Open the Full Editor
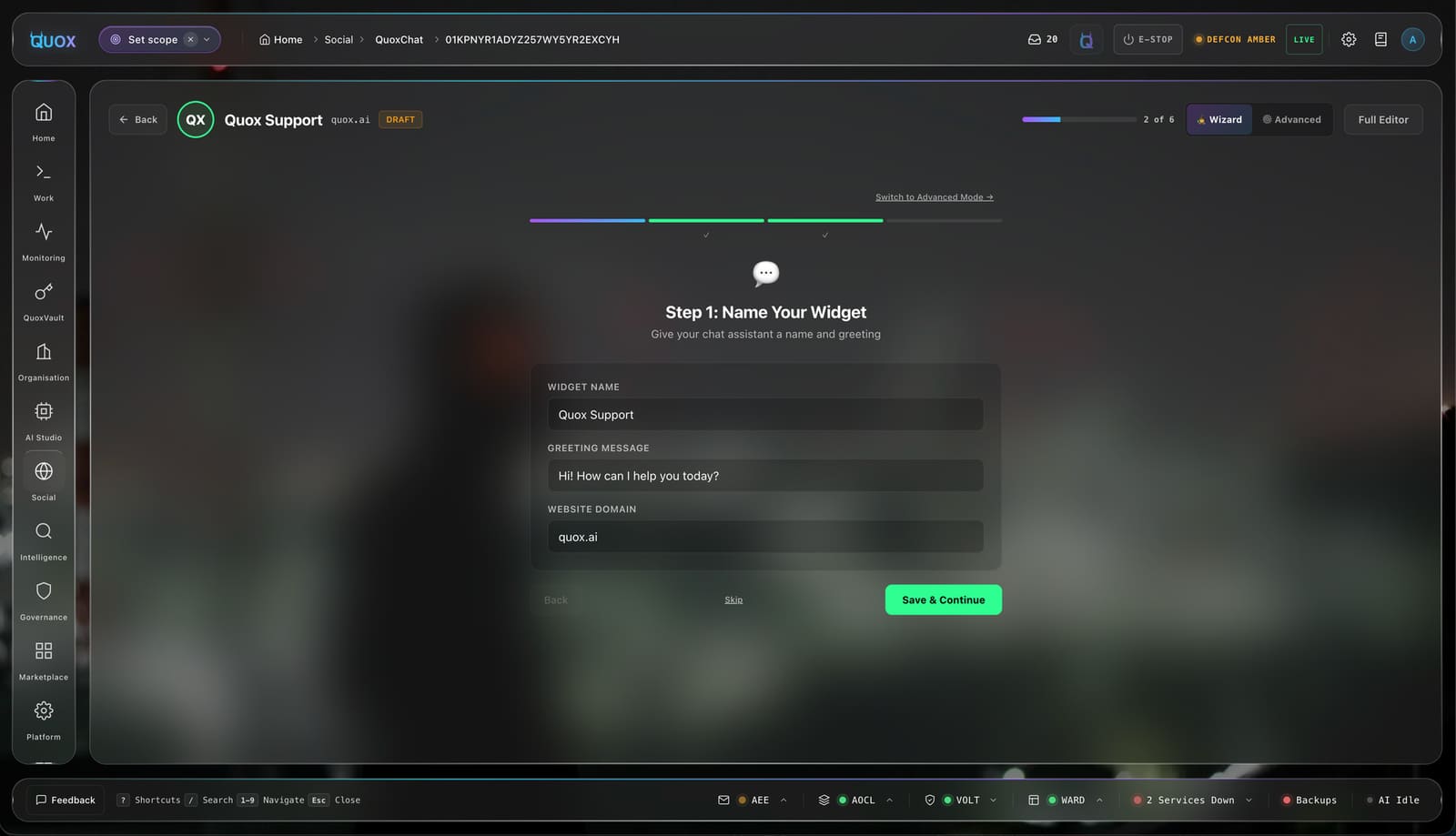 point(1383,119)
